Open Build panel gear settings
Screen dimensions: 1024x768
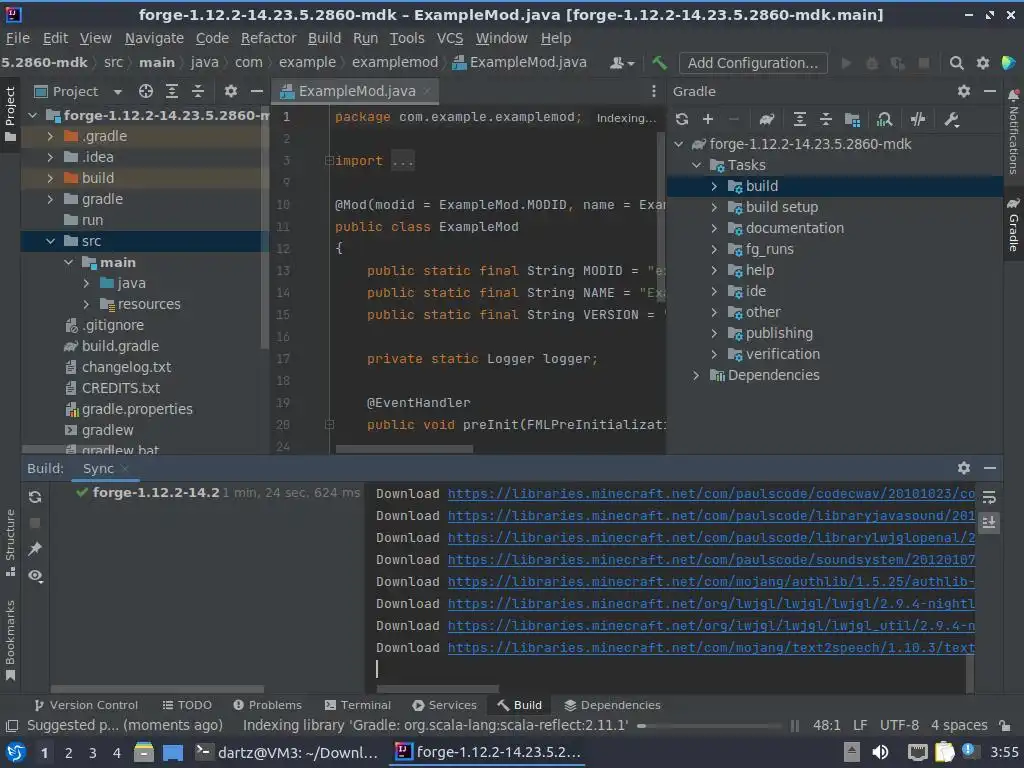[x=964, y=468]
